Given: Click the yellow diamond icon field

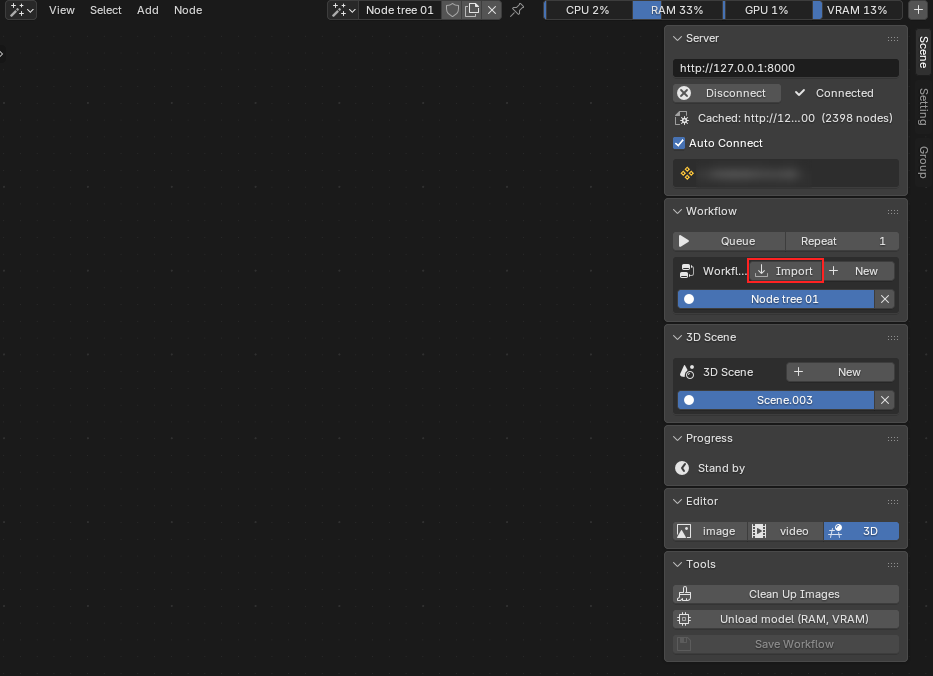Looking at the screenshot, I should tap(785, 173).
